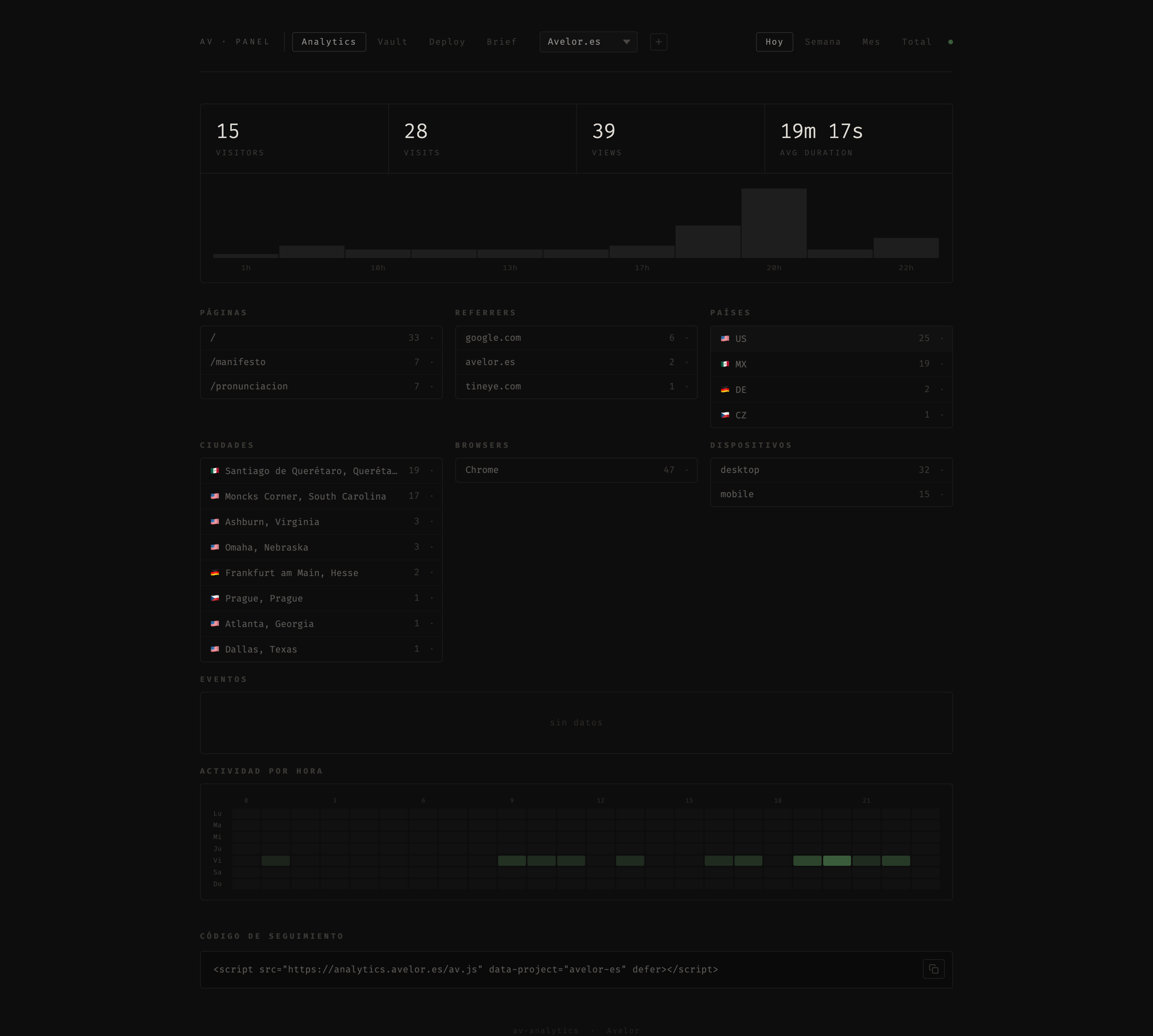Filter by the US country row
Viewport: 1153px width, 1036px height.
831,339
